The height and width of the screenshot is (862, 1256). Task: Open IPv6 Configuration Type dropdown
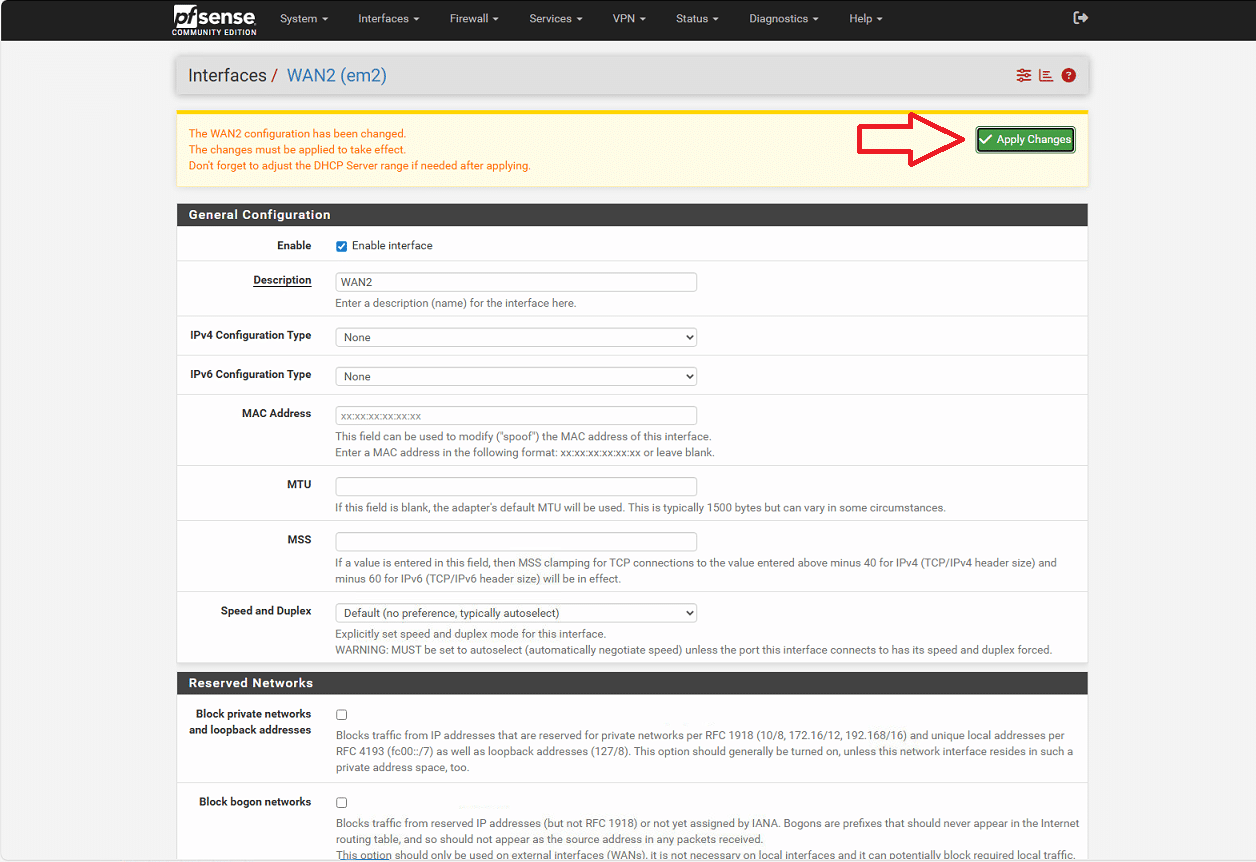coord(516,377)
